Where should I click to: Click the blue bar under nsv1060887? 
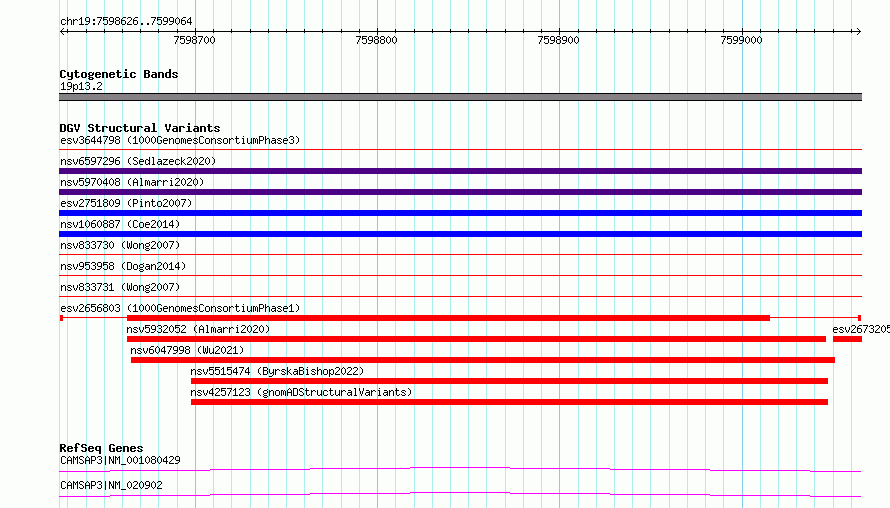click(x=460, y=234)
